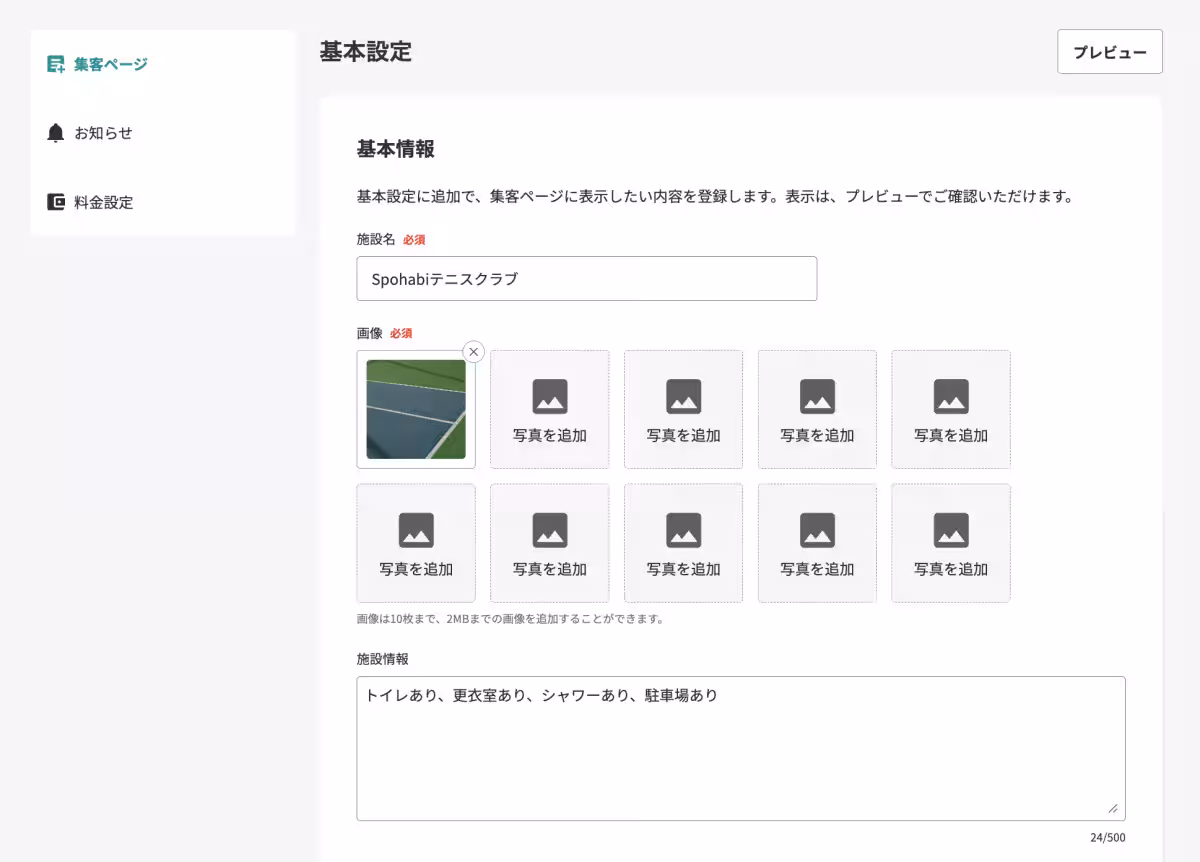The height and width of the screenshot is (862, 1200).
Task: Open the 料金設定 menu item
Action: pyautogui.click(x=104, y=202)
